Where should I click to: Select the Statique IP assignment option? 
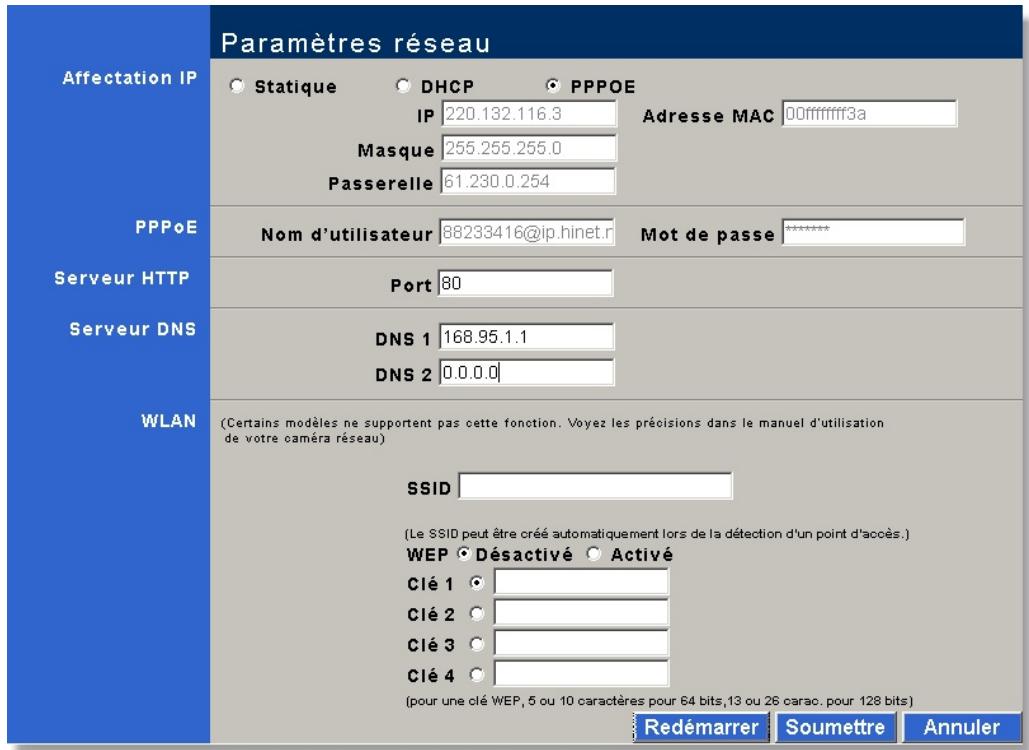click(236, 85)
